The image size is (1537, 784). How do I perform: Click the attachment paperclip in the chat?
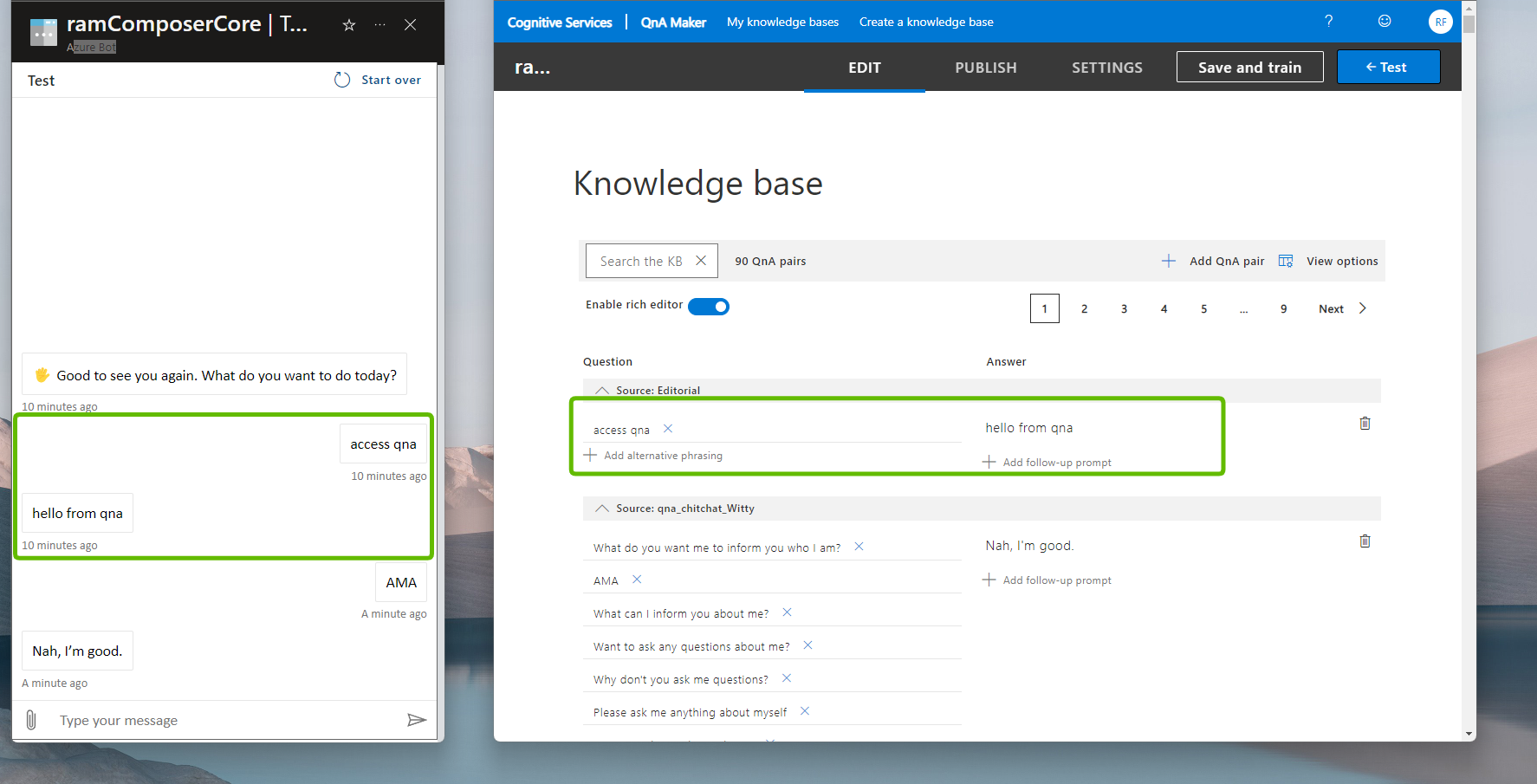(31, 719)
